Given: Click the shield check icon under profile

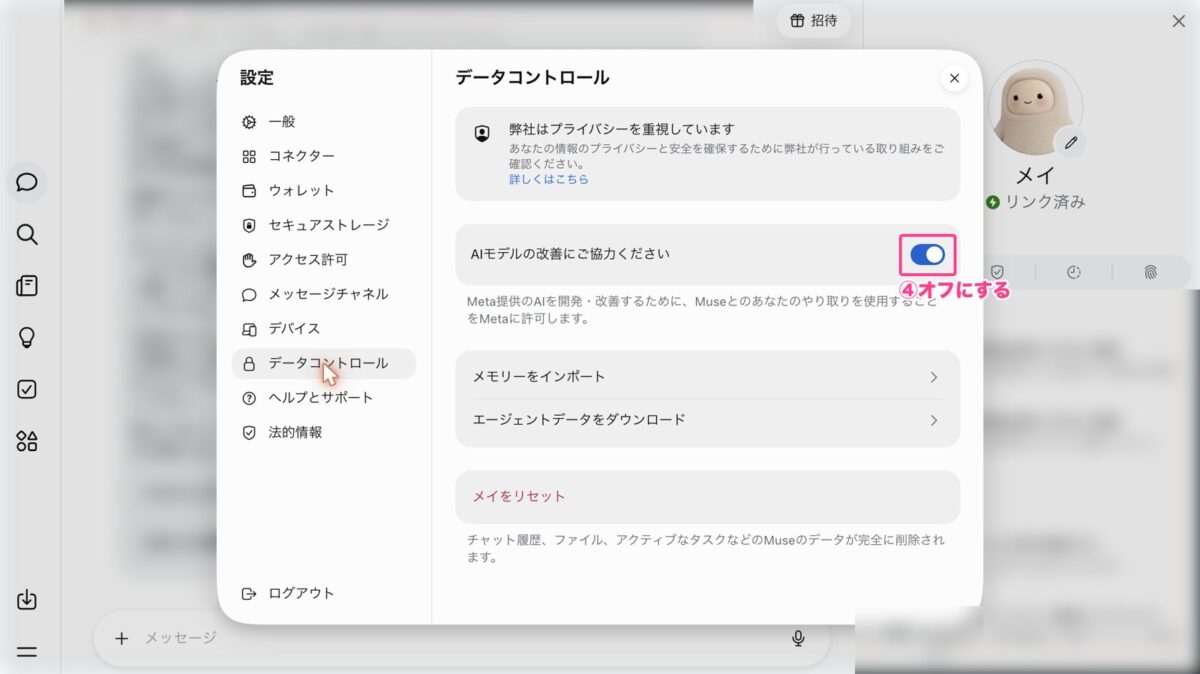Looking at the screenshot, I should click(997, 272).
